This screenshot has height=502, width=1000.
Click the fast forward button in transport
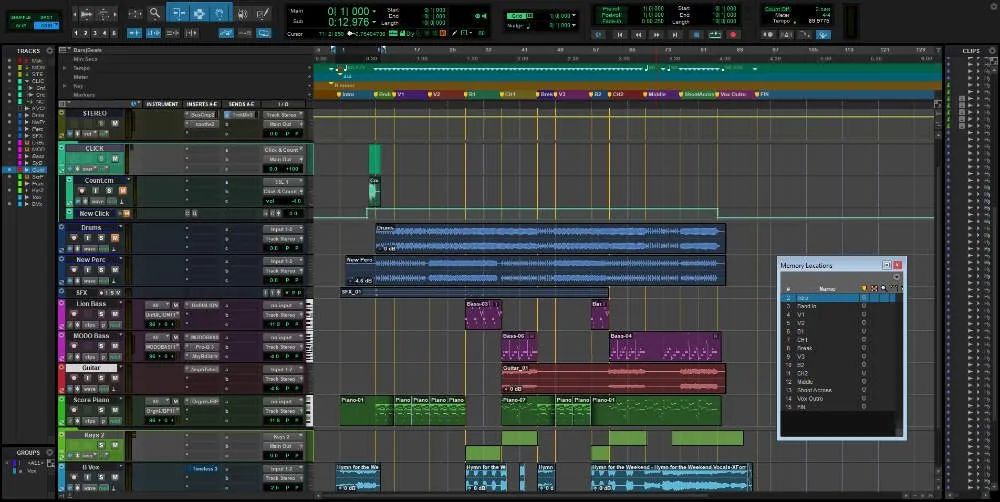[x=656, y=34]
